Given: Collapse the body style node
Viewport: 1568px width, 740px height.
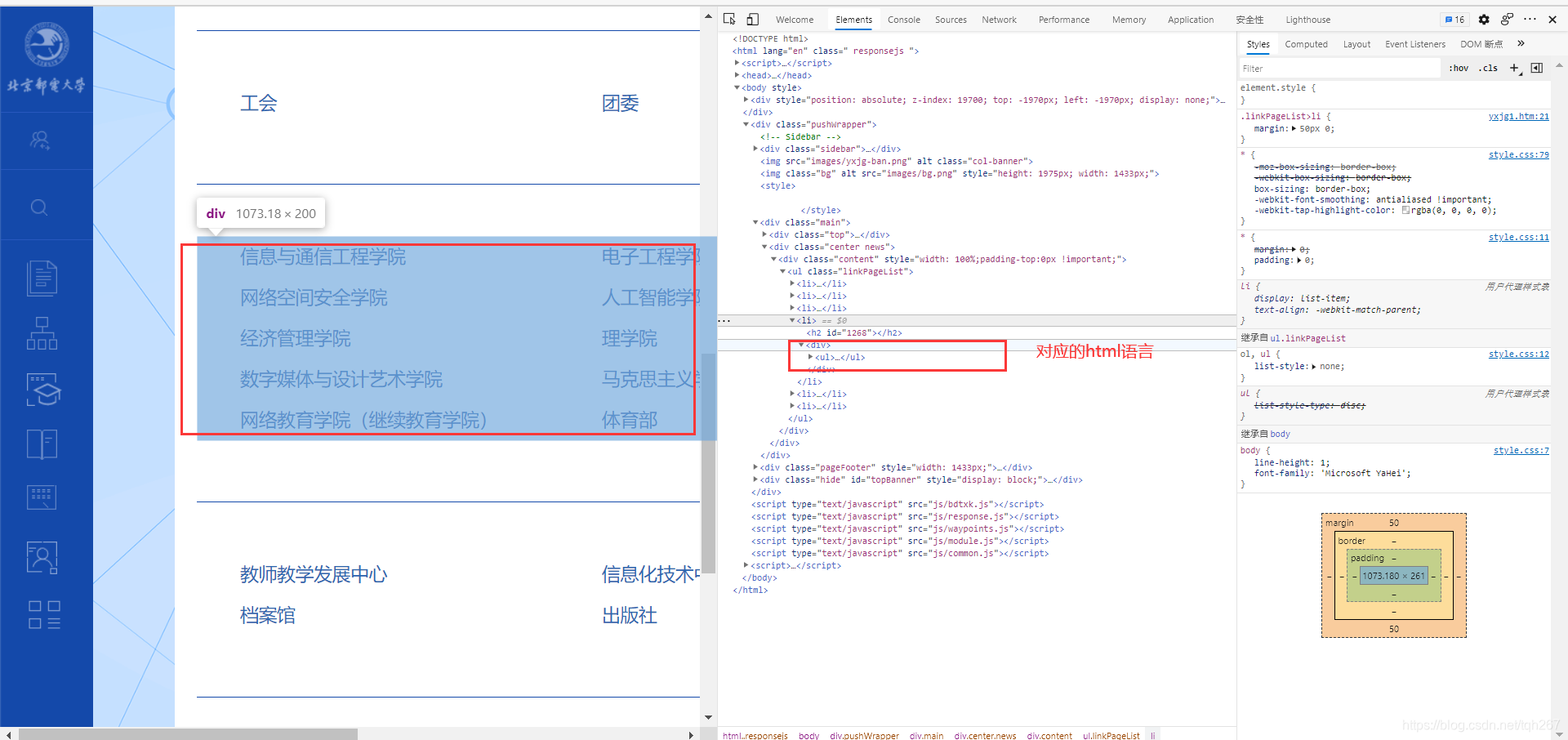Looking at the screenshot, I should (x=737, y=87).
